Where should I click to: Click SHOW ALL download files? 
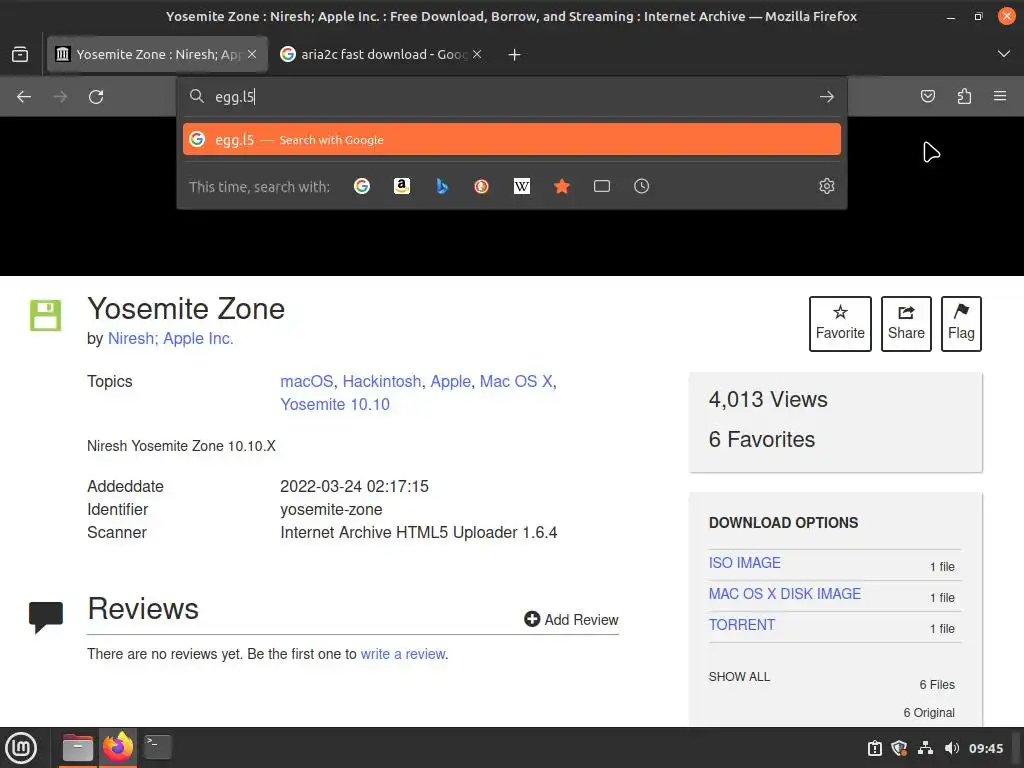pos(739,677)
